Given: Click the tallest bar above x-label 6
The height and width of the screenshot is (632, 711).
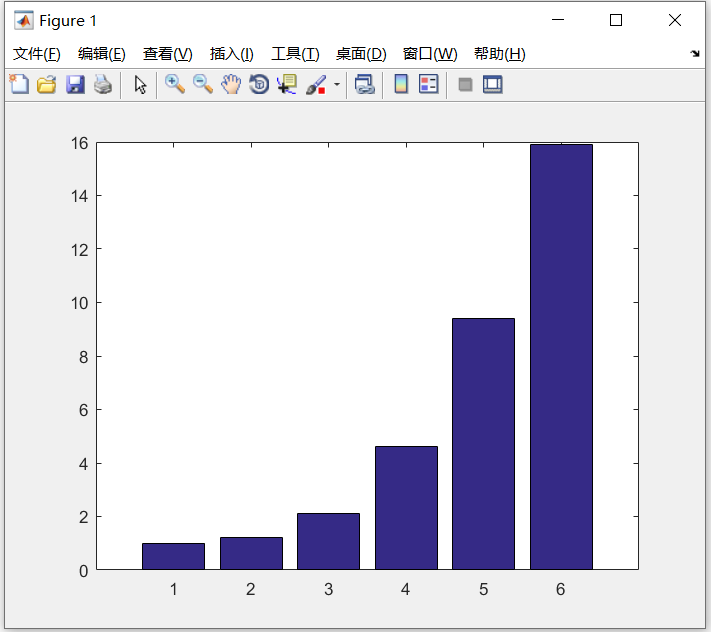Looking at the screenshot, I should coord(561,357).
